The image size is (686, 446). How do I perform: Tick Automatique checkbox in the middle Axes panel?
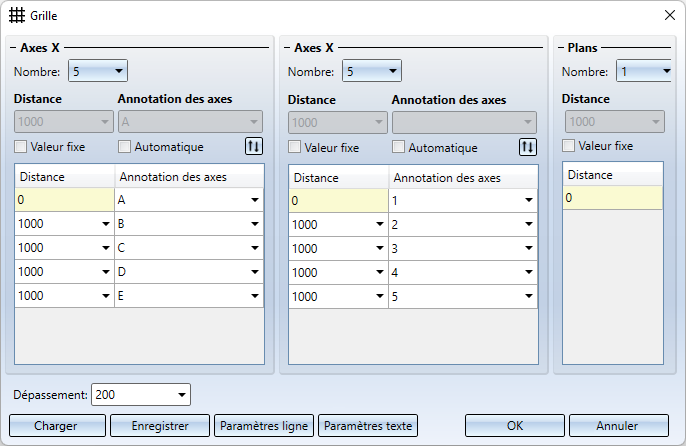click(399, 147)
